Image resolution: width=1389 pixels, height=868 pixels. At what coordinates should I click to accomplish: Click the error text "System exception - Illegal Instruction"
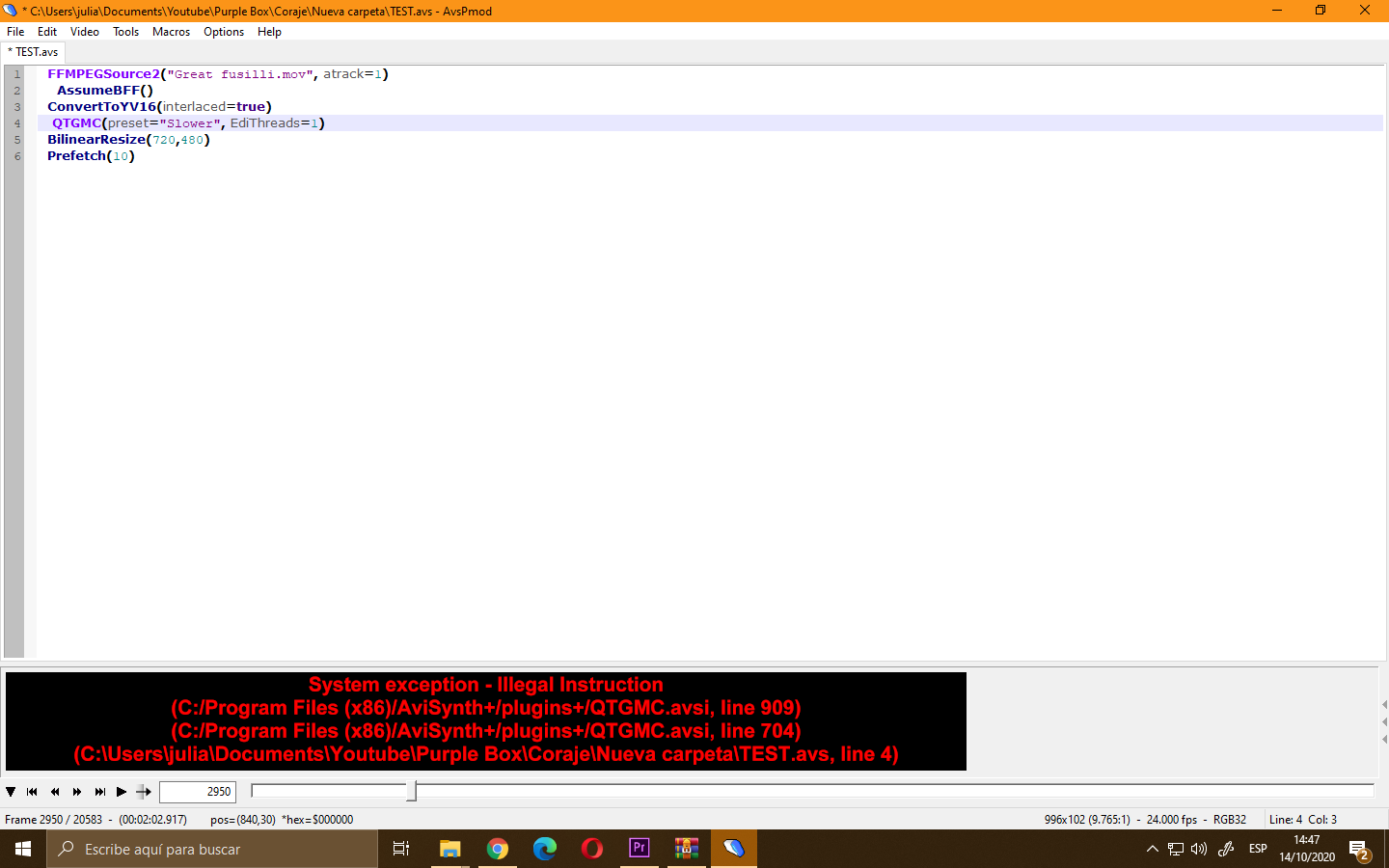486,685
